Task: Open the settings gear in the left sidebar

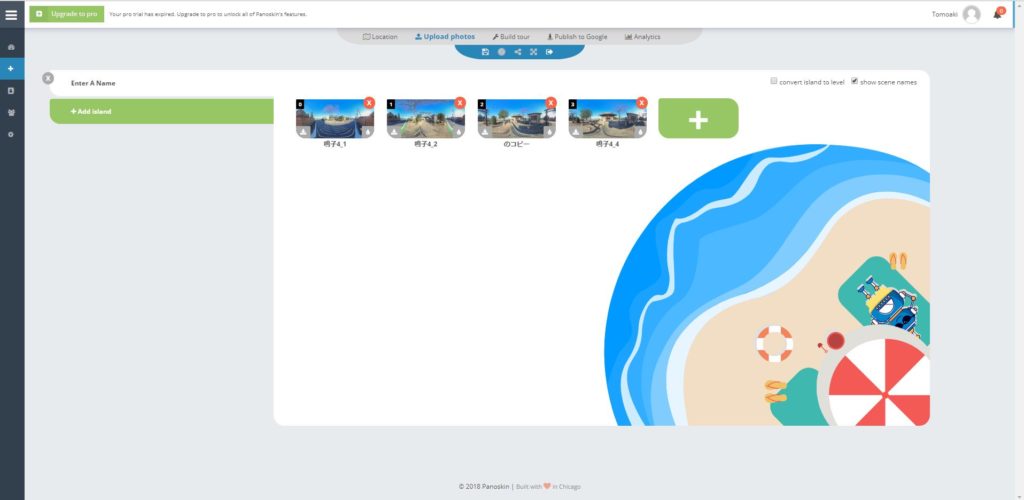Action: coord(11,134)
